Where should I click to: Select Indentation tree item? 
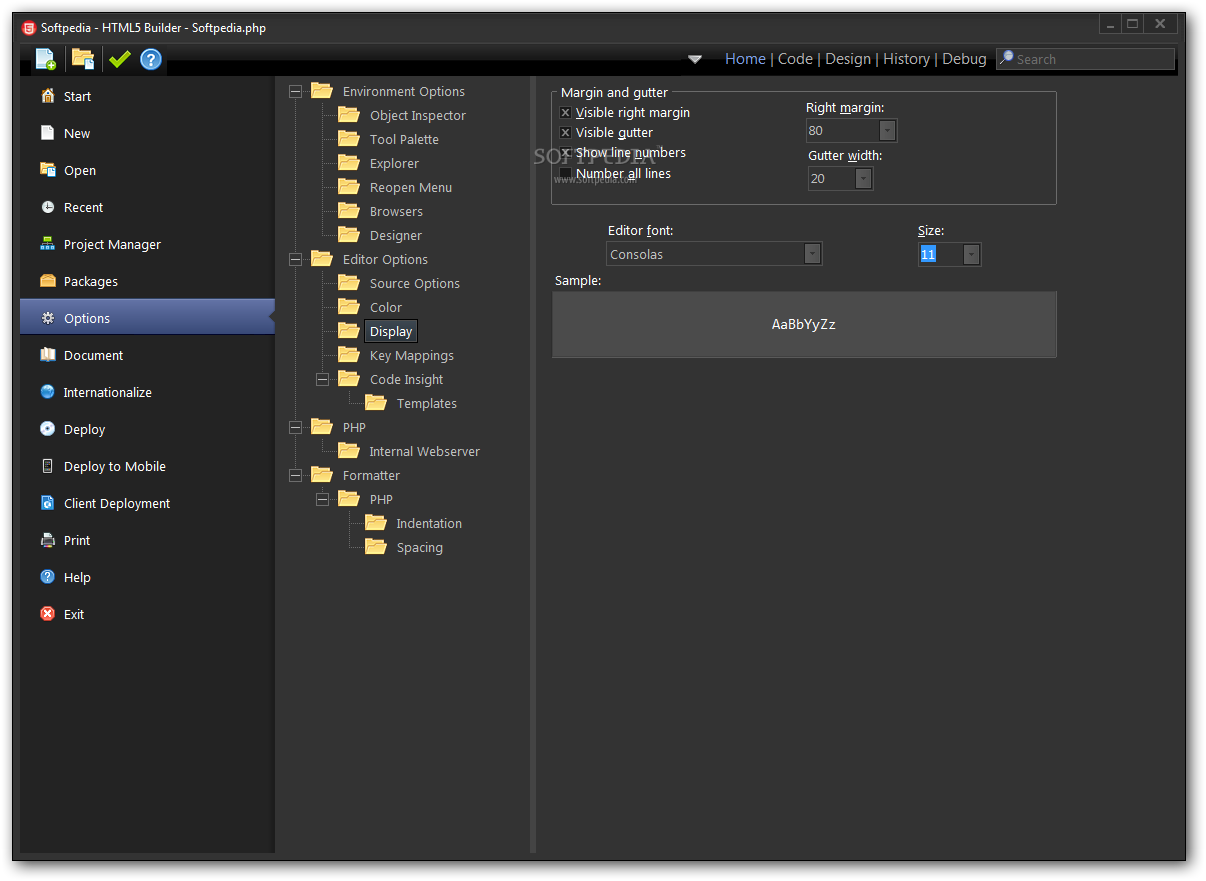429,523
